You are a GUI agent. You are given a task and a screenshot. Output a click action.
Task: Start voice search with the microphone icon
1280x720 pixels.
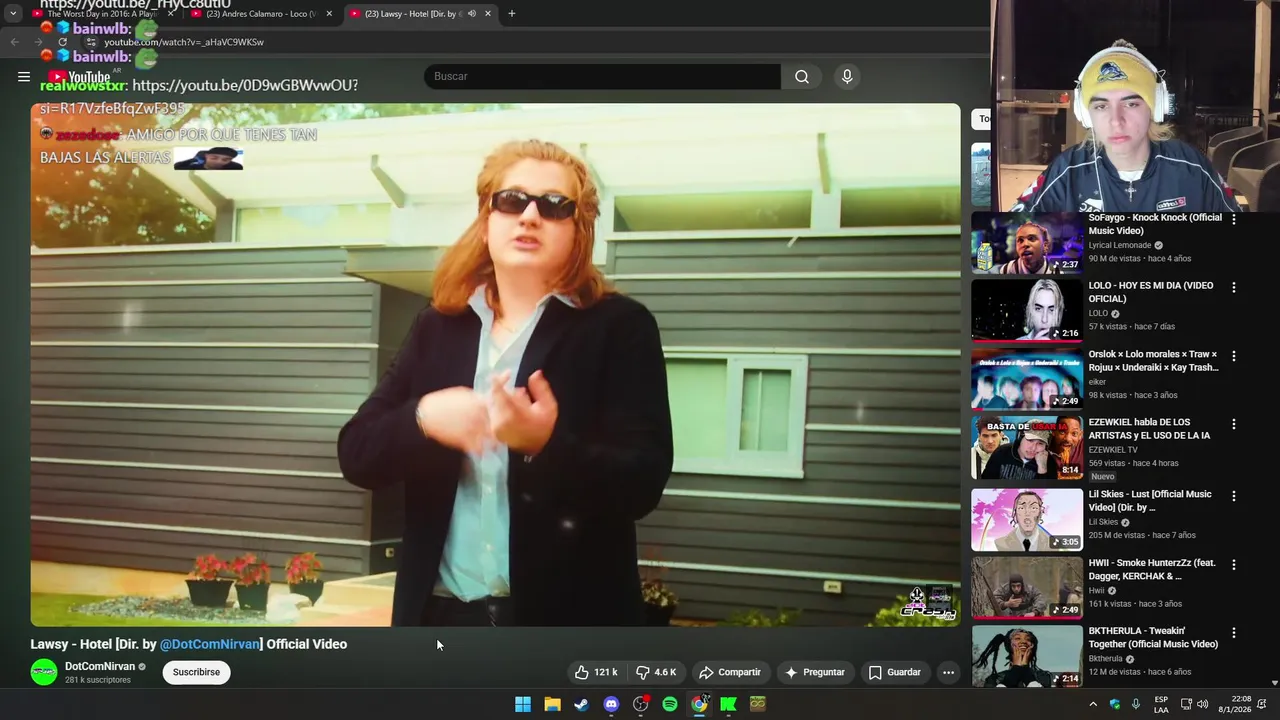point(847,77)
